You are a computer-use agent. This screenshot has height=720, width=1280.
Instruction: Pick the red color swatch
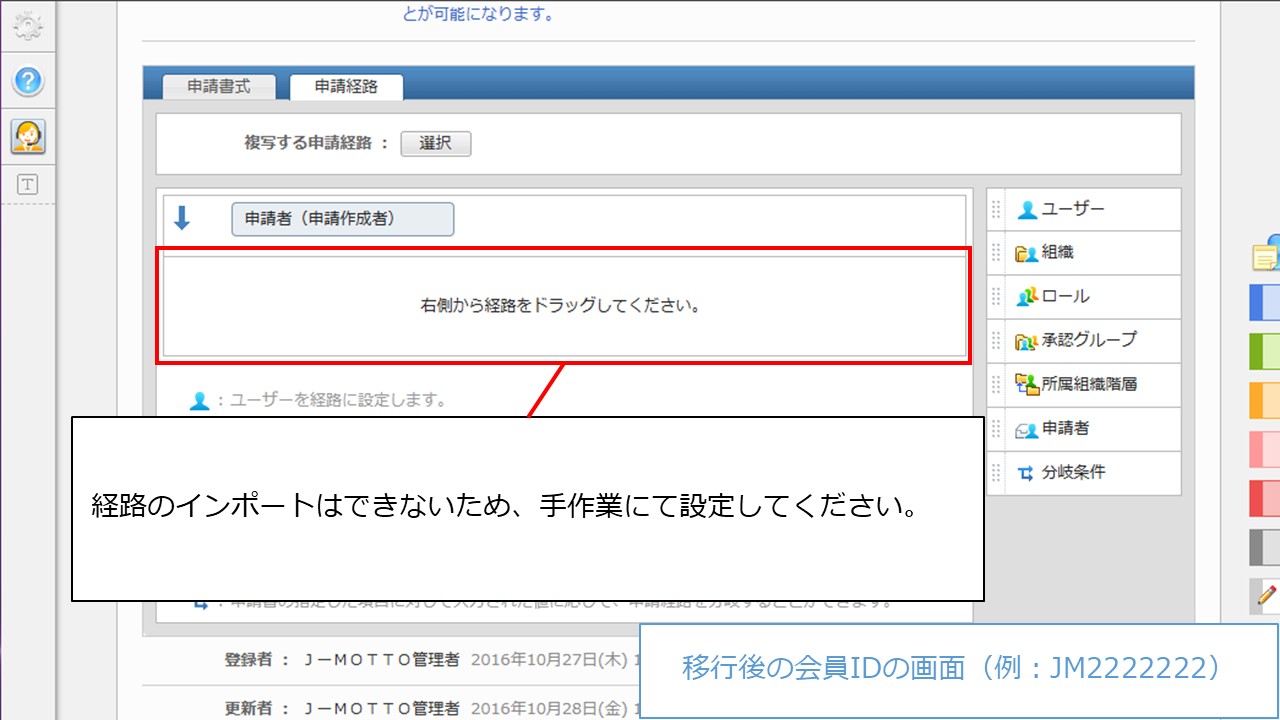pyautogui.click(x=1265, y=499)
